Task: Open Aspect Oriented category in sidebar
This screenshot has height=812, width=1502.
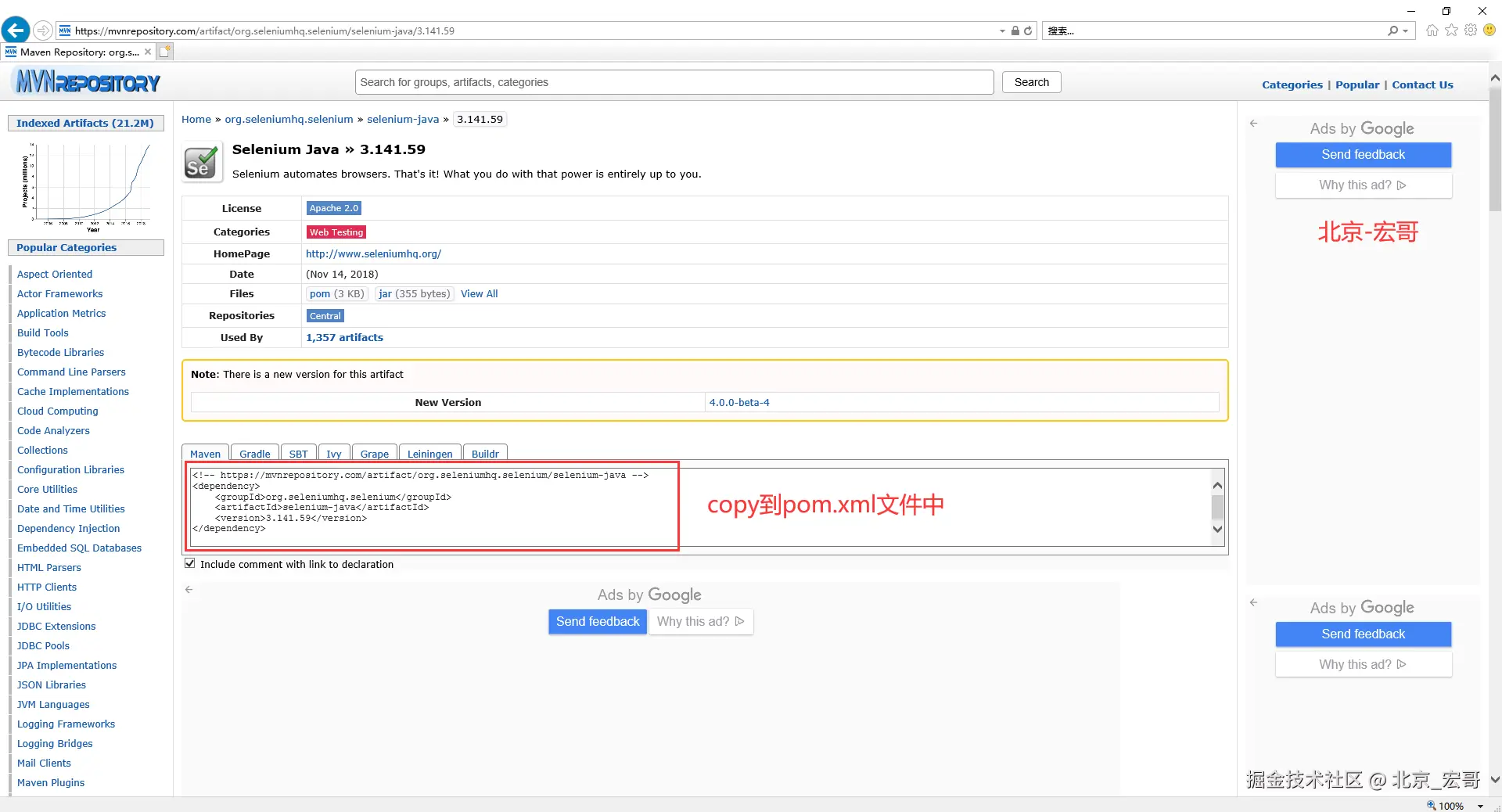Action: coord(55,275)
